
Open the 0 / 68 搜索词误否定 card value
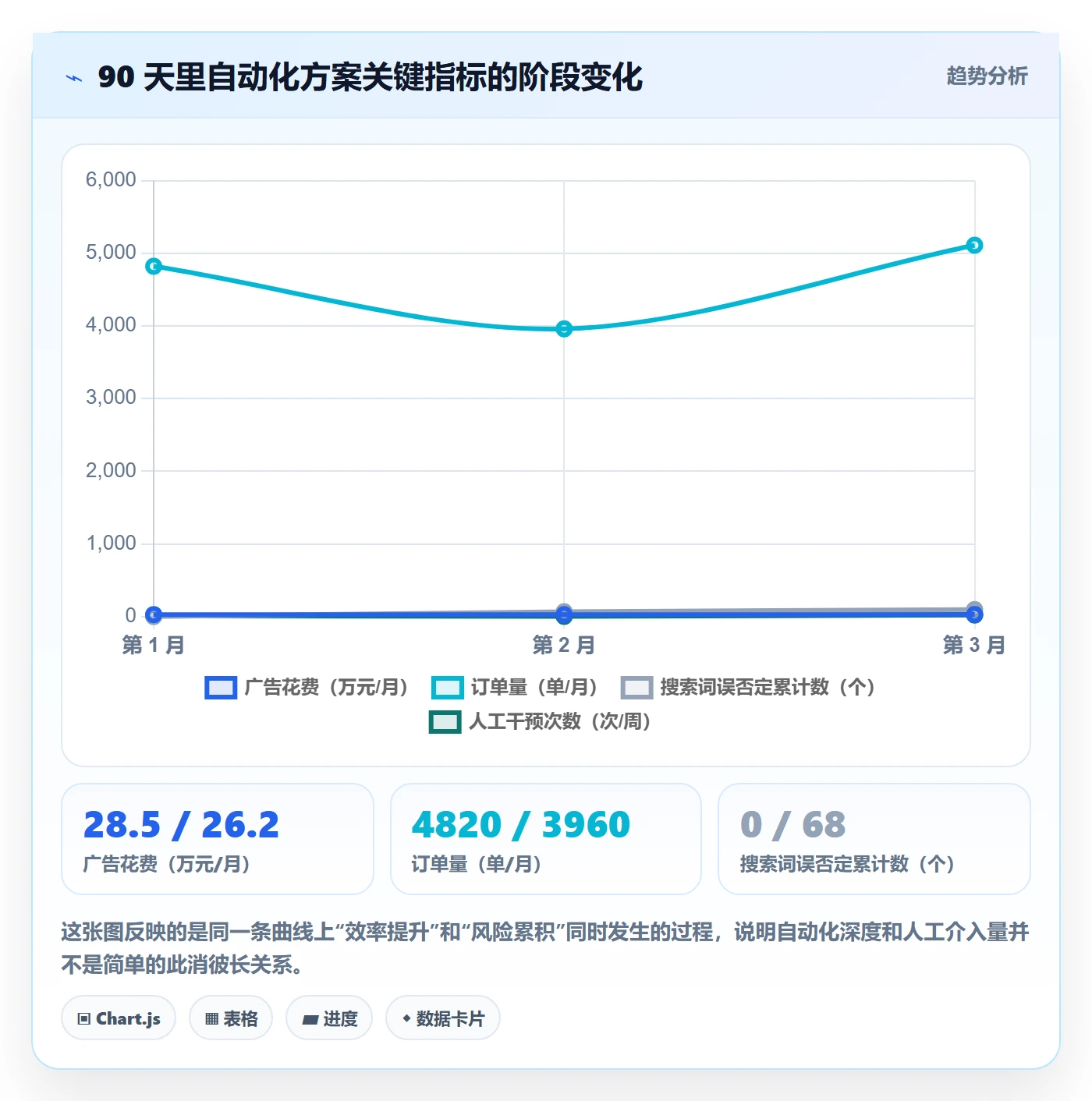[792, 824]
